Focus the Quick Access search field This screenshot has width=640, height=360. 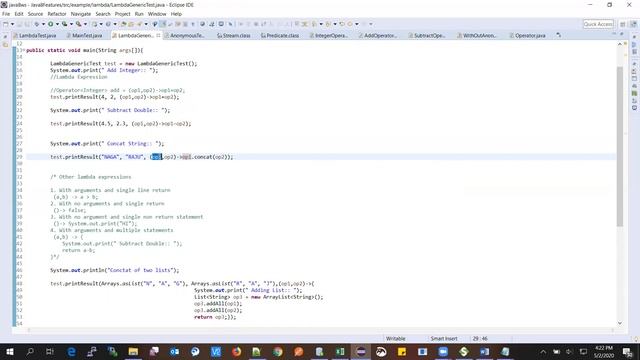[598, 24]
